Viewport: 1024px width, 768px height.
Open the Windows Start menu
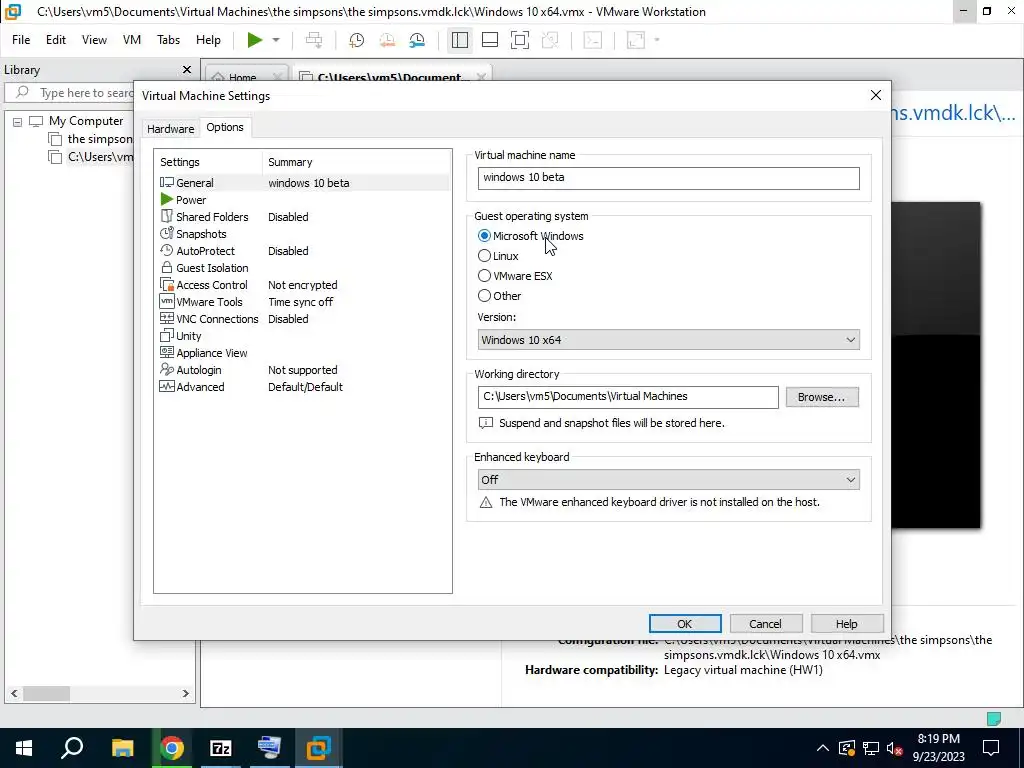pyautogui.click(x=24, y=748)
